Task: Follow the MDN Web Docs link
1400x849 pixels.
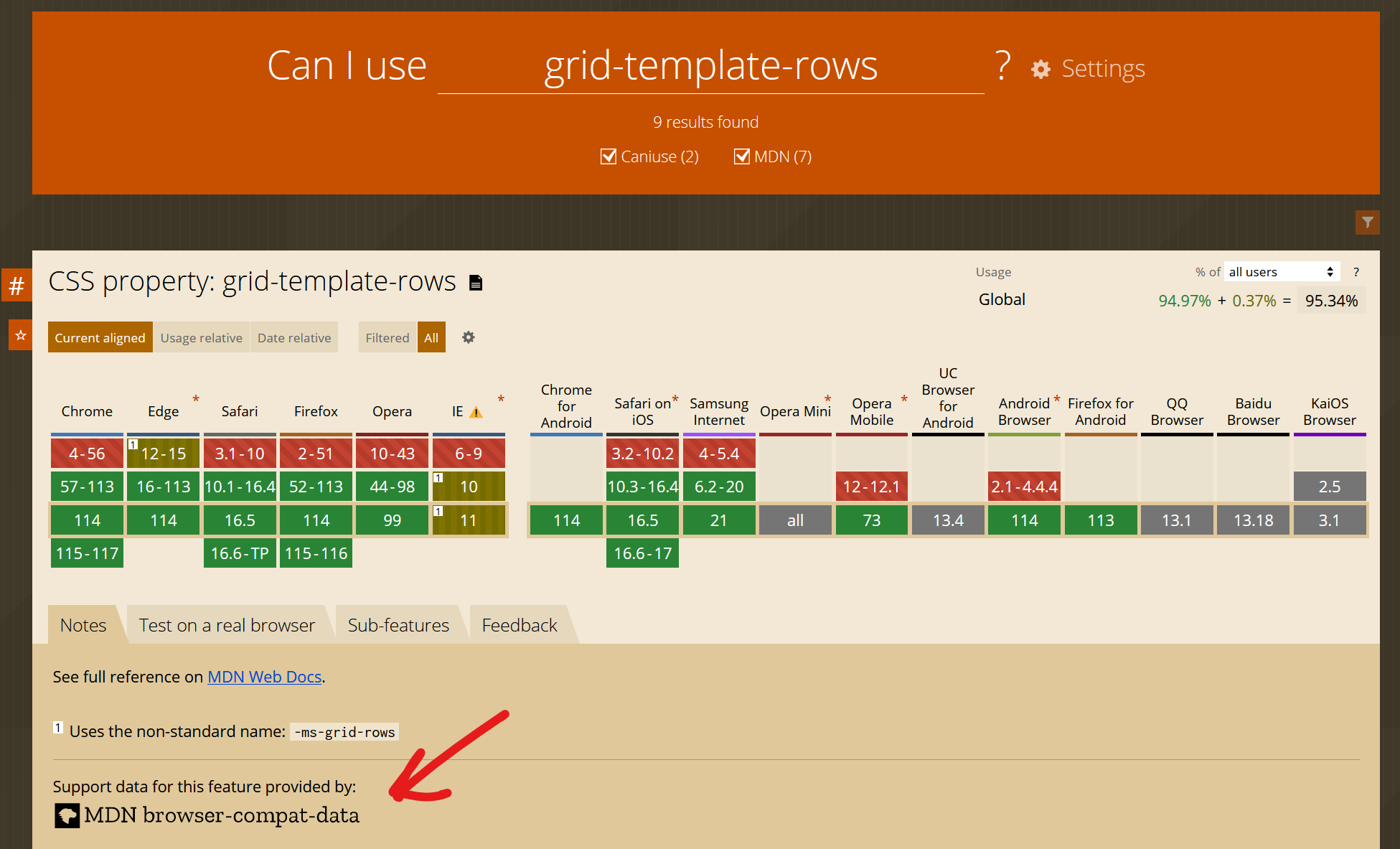Action: pyautogui.click(x=264, y=677)
